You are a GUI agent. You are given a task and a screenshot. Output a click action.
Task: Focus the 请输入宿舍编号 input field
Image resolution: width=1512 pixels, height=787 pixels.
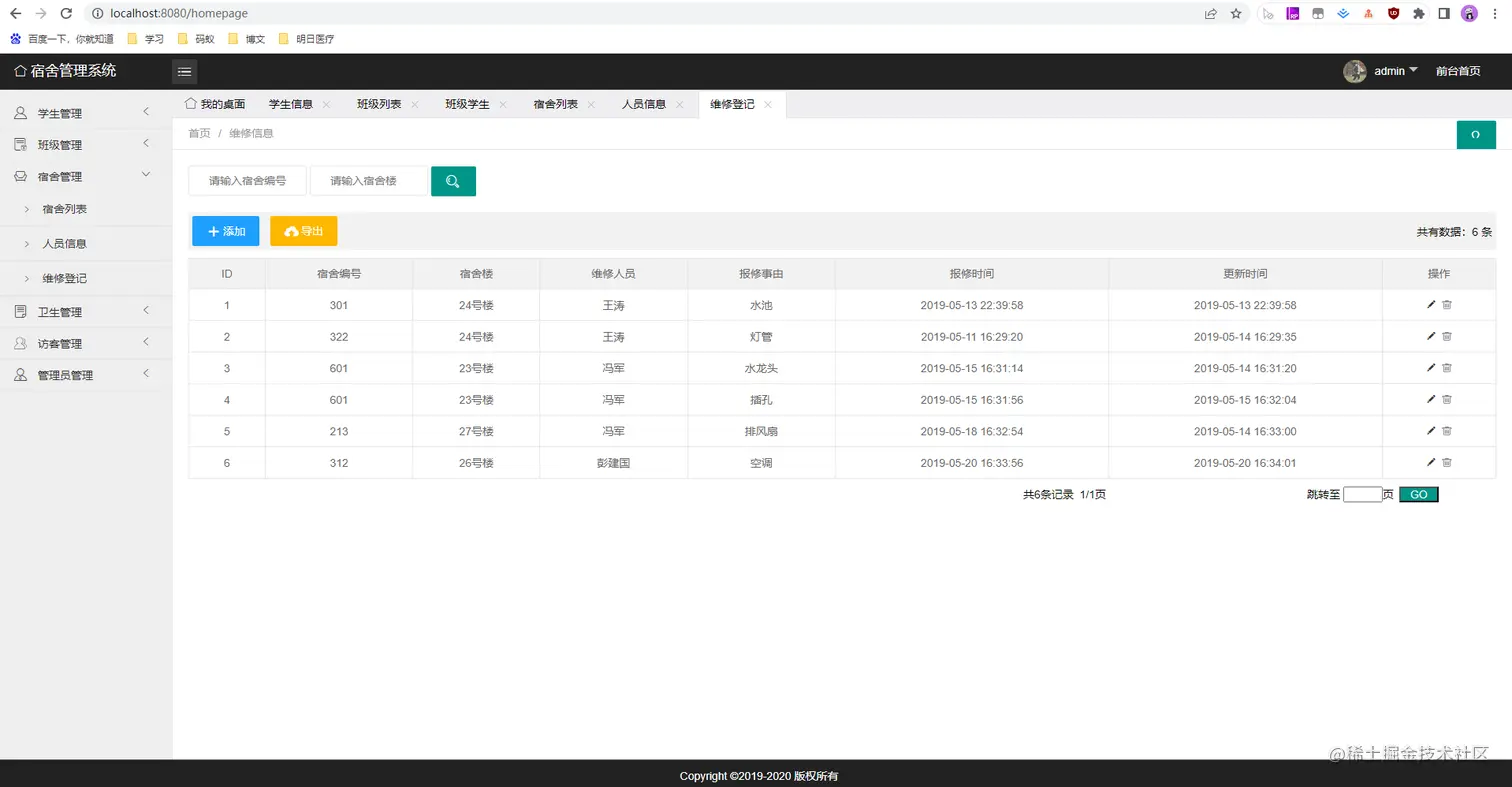[x=247, y=181]
